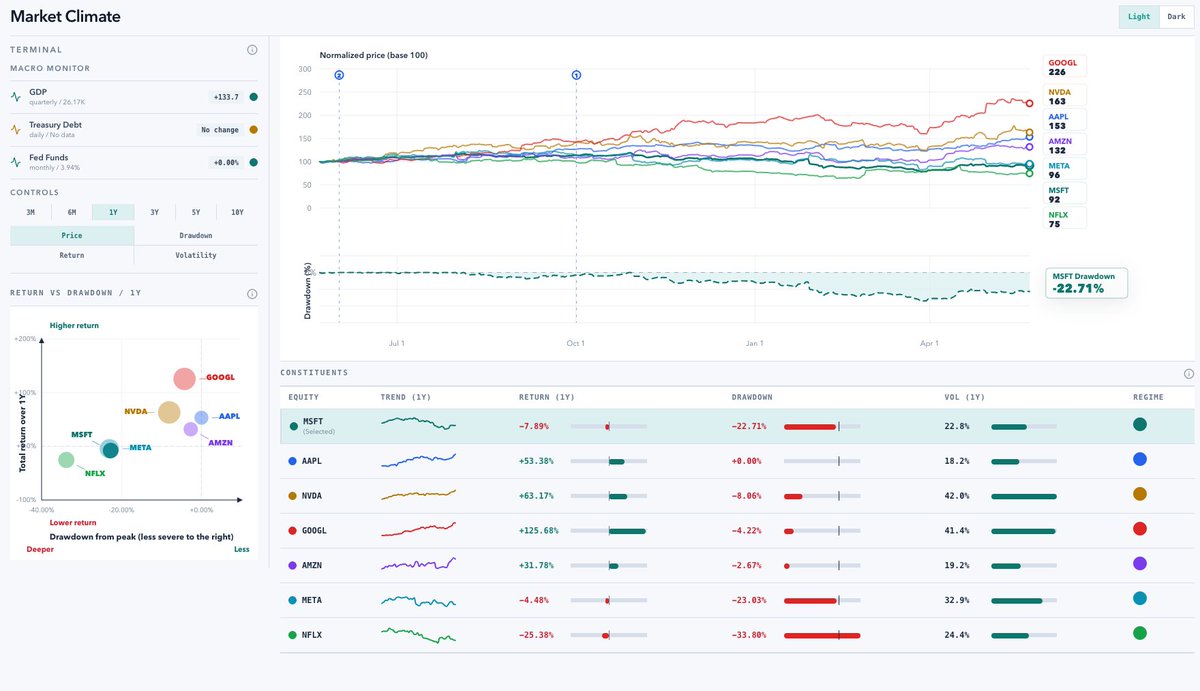Click the NVDA volatility bar

1024,495
